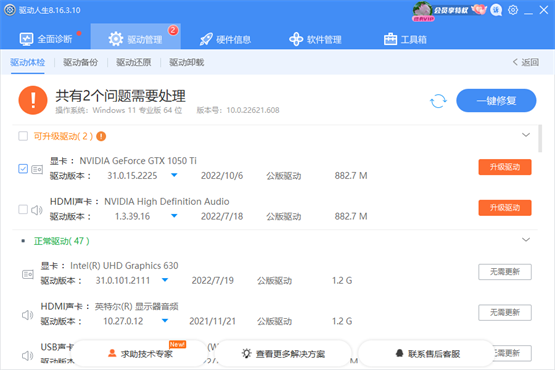
Task: Click the NVIDIA HD Audio speaker icon
Action: (x=37, y=210)
